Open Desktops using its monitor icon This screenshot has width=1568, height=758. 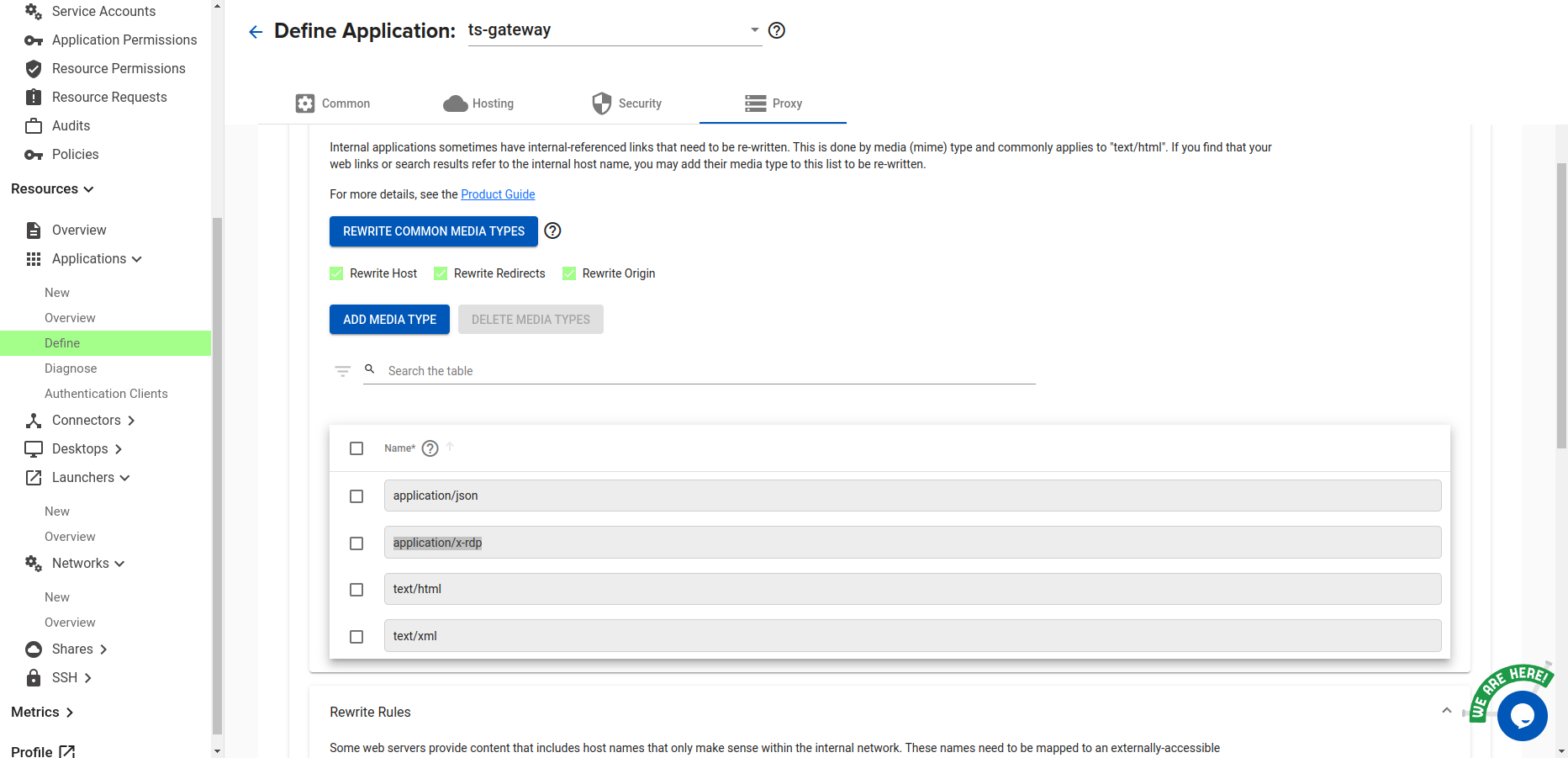[x=34, y=448]
